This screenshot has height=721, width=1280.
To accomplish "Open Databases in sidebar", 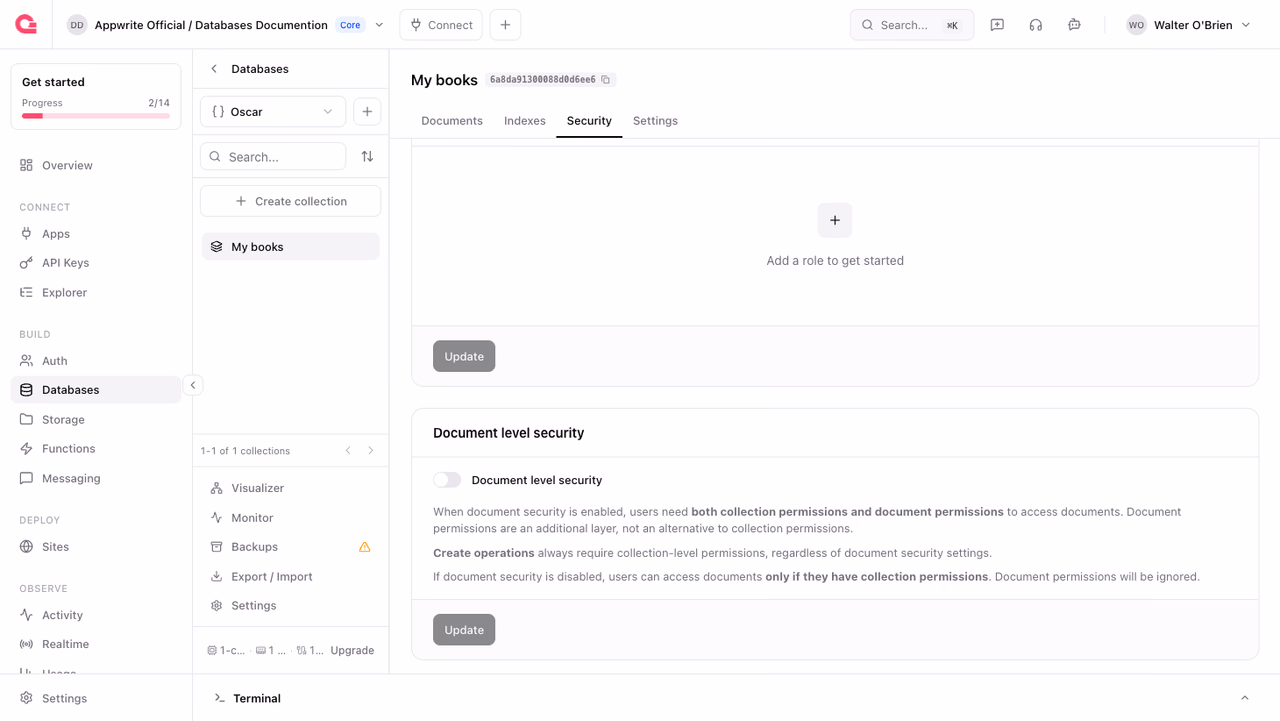I will coord(96,390).
